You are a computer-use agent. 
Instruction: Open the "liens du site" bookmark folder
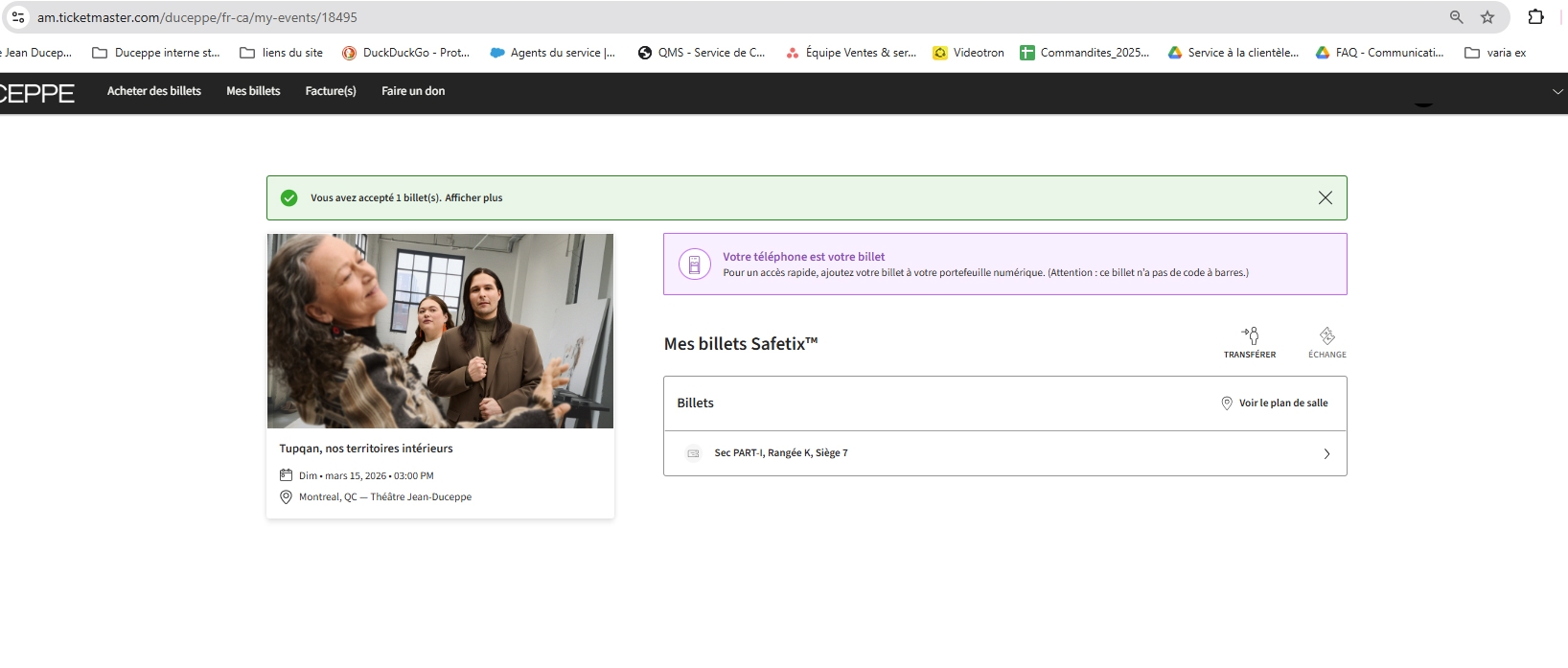[x=282, y=53]
